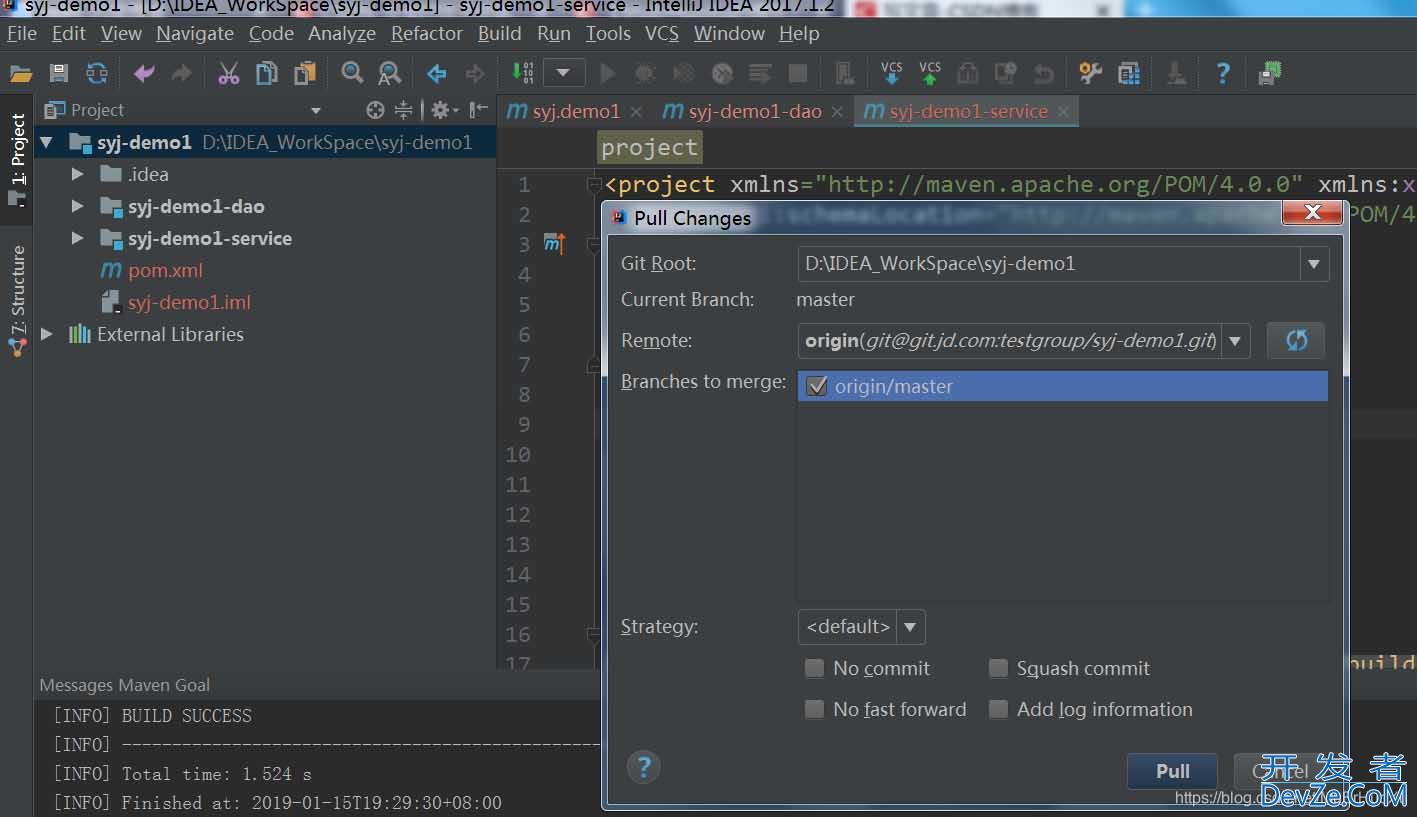
Task: Open the Navigate menu
Action: [195, 33]
